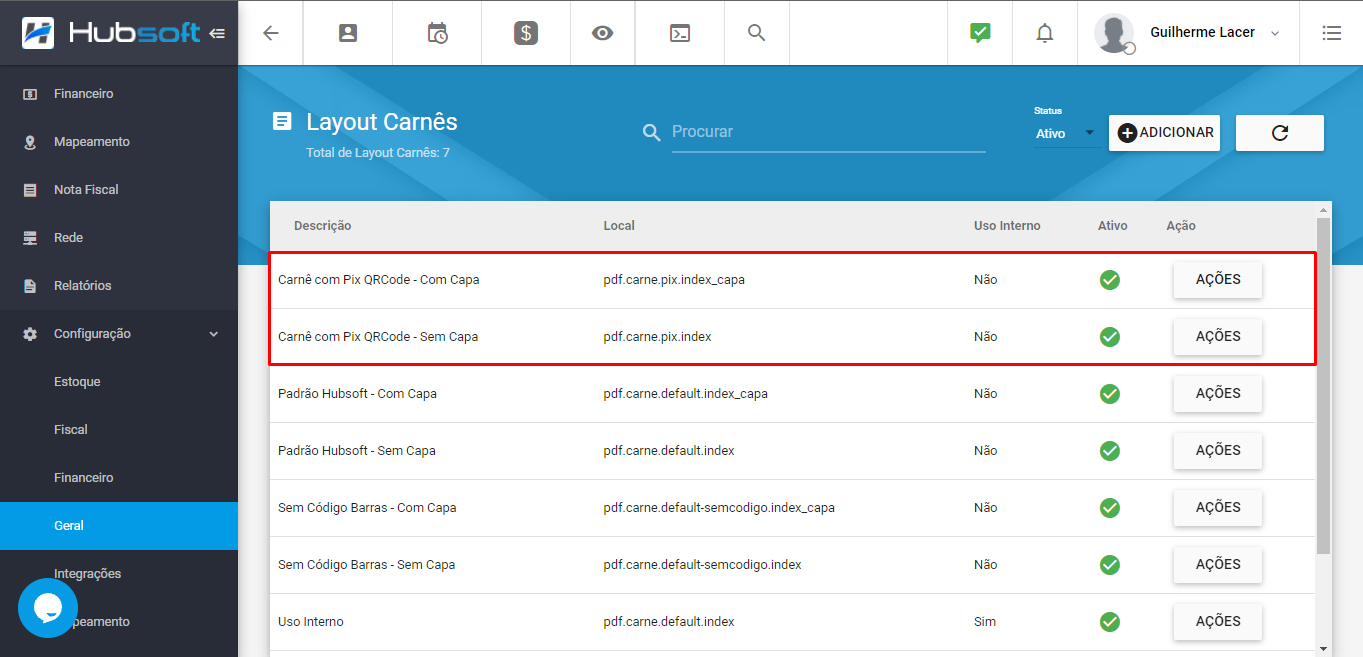Open AÇÕES for Sem Código Barras Sem Capa
The width and height of the screenshot is (1363, 657).
click(1218, 565)
